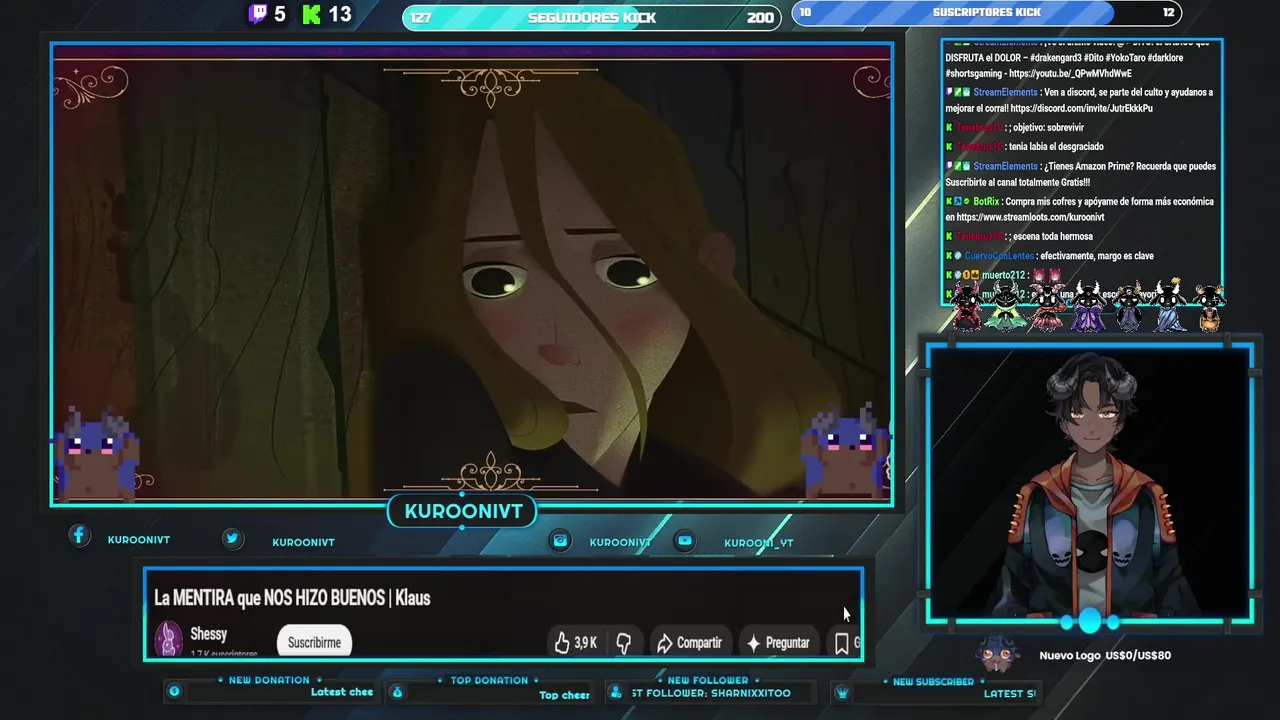This screenshot has width=1280, height=720.
Task: Open the youtu.be link in chat
Action: (1070, 73)
